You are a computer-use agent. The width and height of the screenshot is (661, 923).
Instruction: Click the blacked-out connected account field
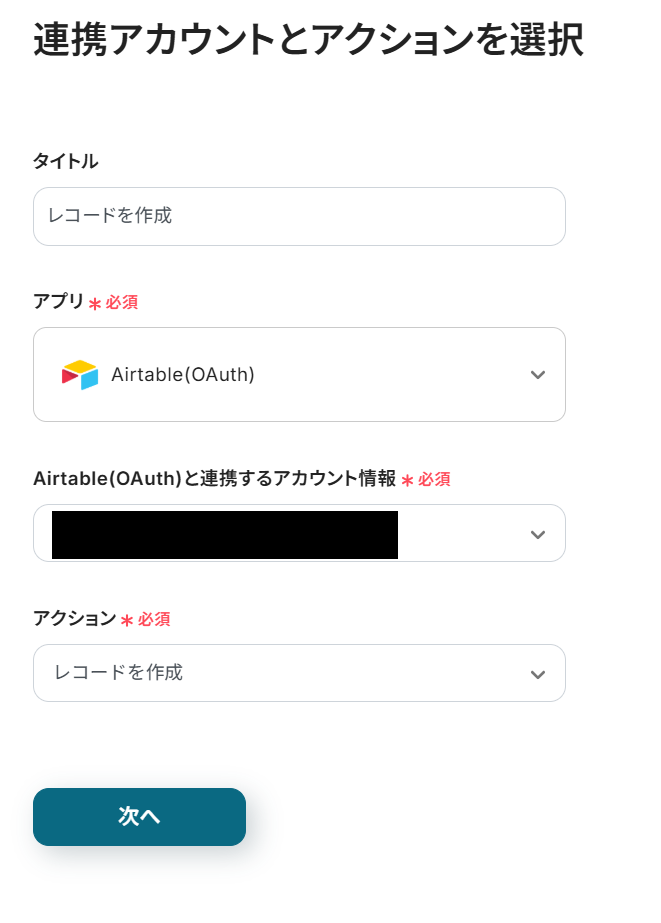(x=225, y=534)
